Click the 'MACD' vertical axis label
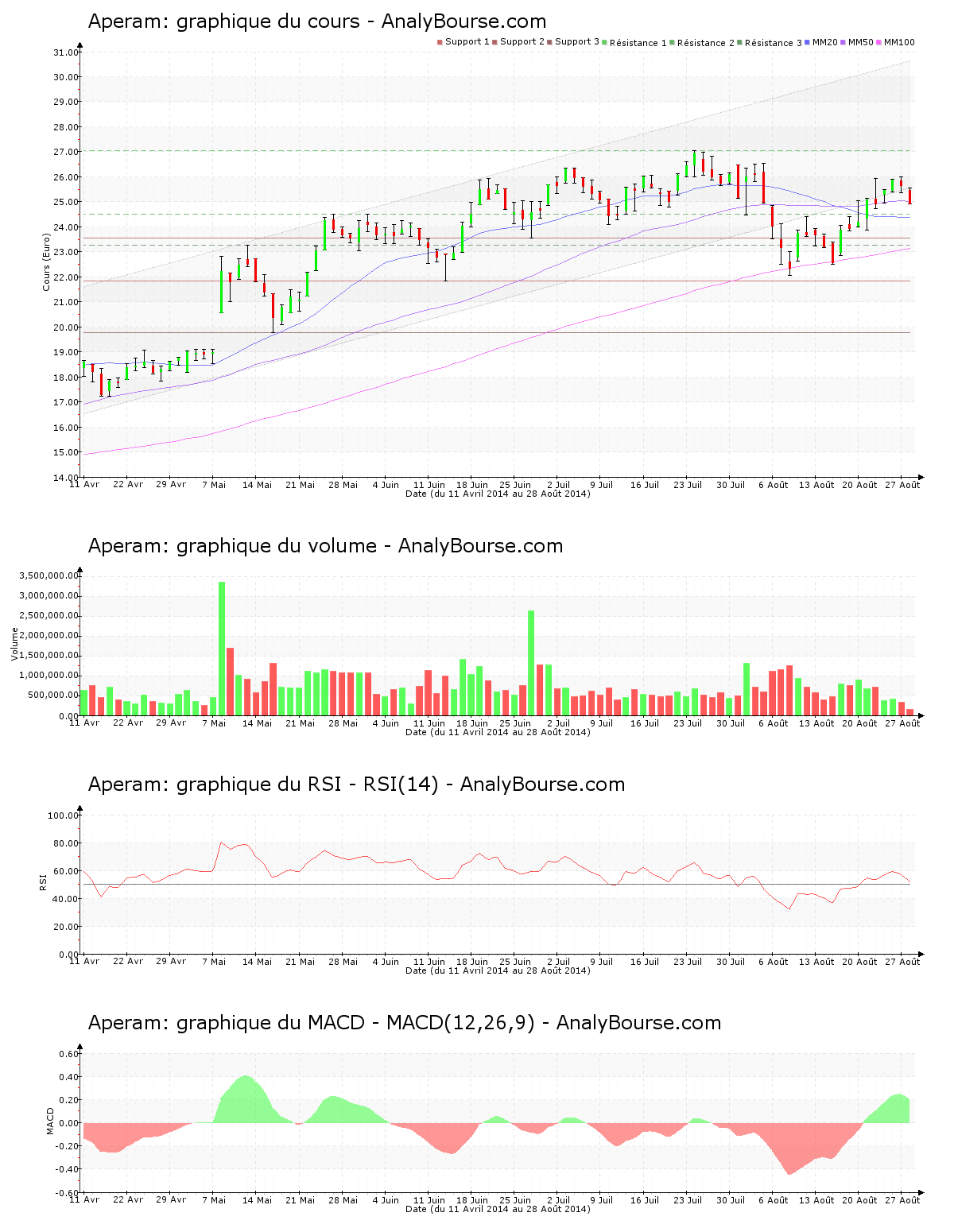Image resolution: width=954 pixels, height=1232 pixels. (50, 1121)
